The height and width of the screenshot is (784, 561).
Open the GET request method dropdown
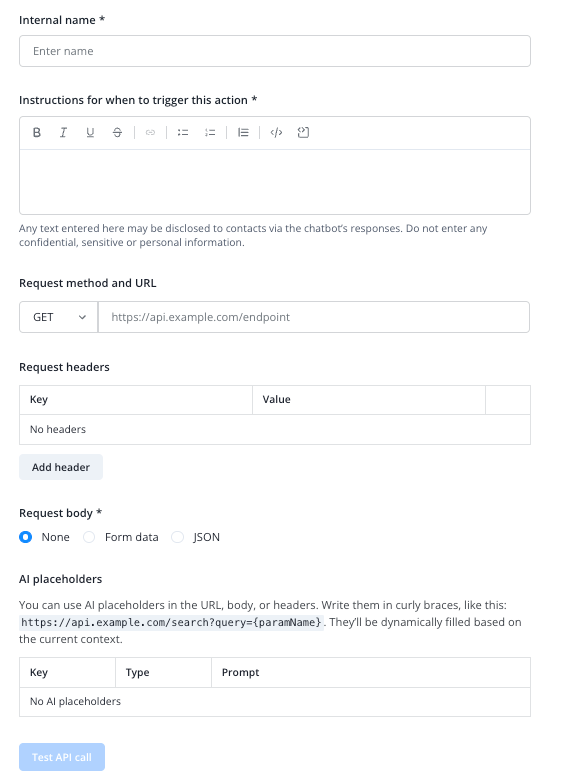pos(58,317)
